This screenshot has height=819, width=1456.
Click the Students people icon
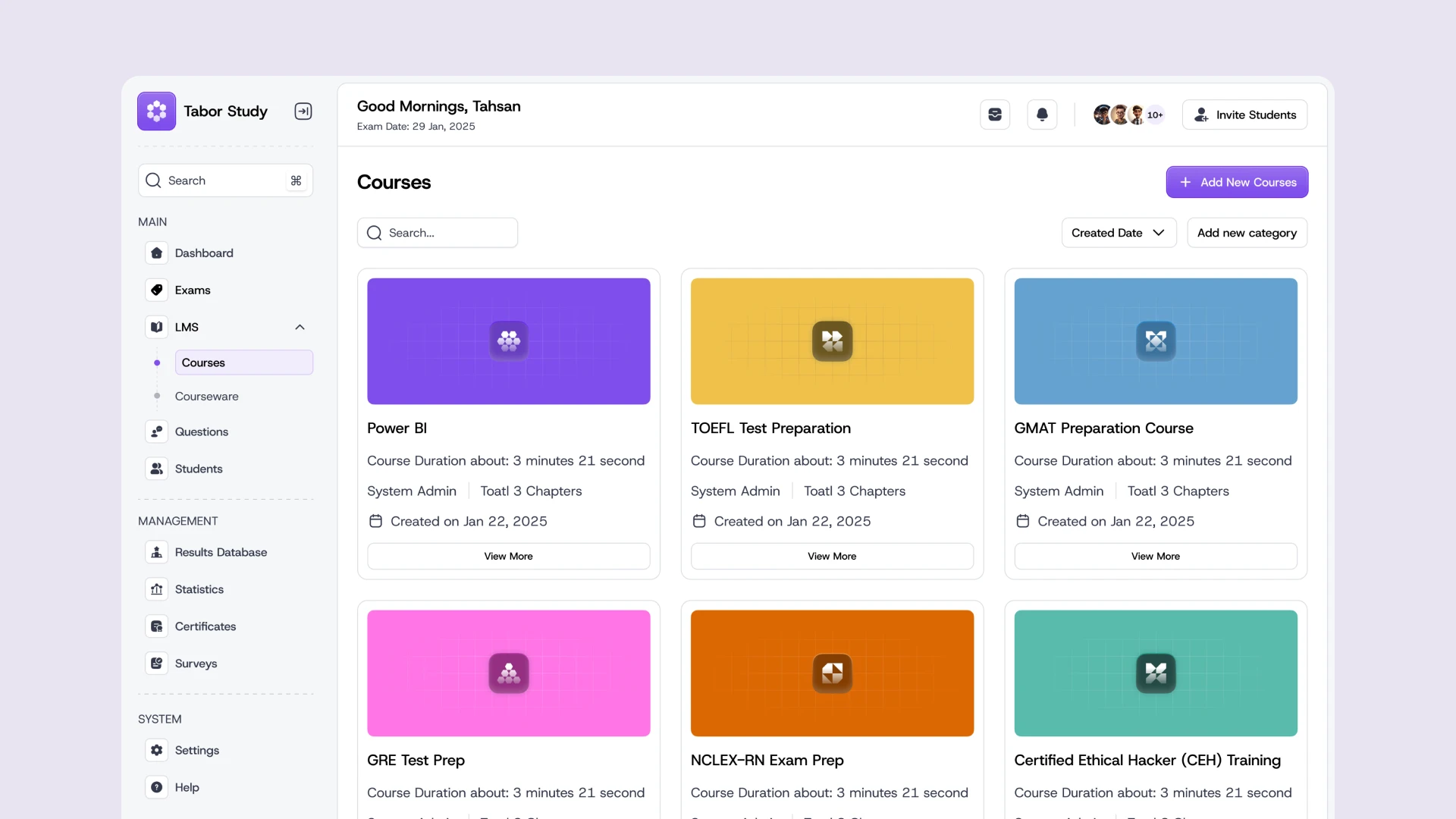click(x=156, y=469)
